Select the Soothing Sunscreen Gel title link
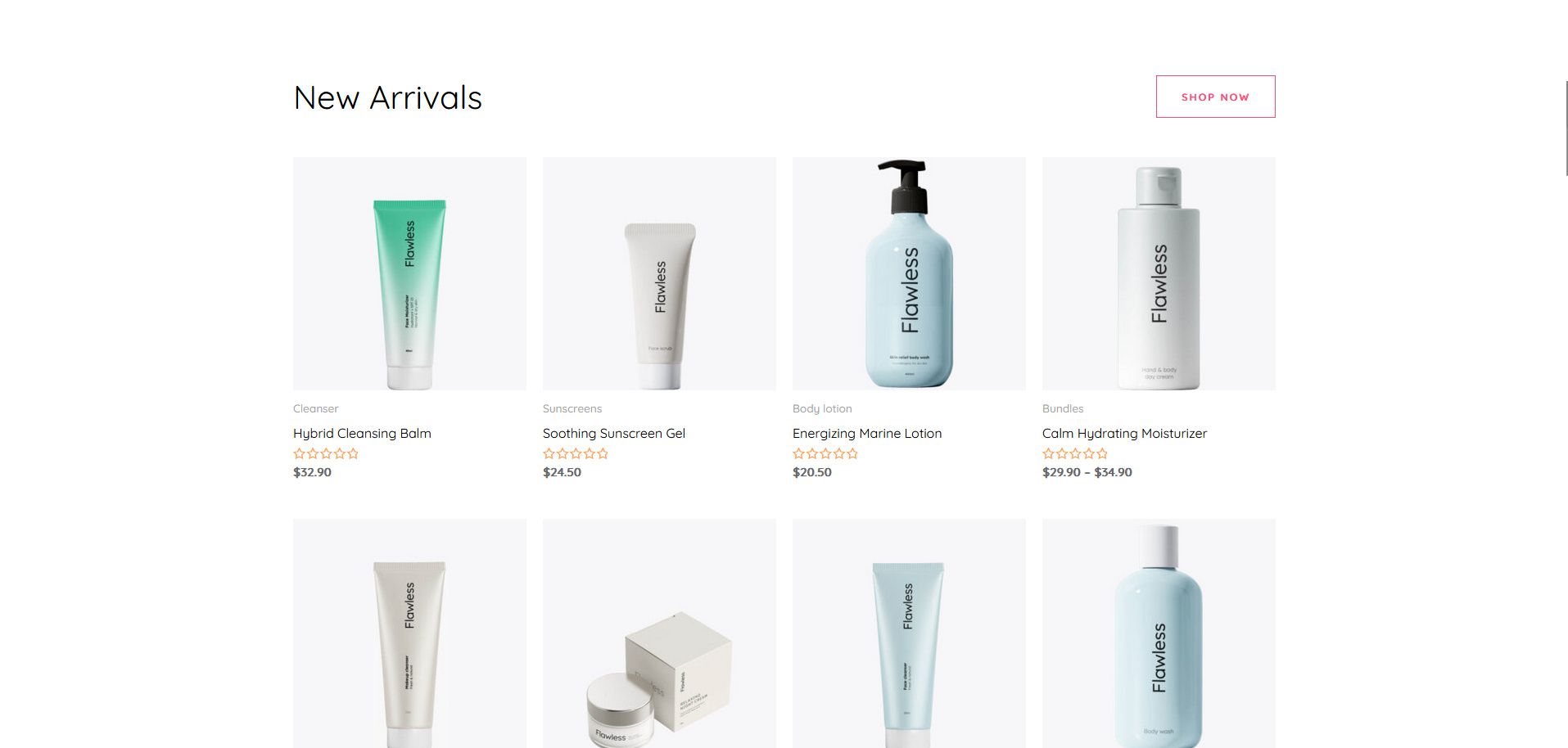The height and width of the screenshot is (748, 1568). click(x=614, y=434)
